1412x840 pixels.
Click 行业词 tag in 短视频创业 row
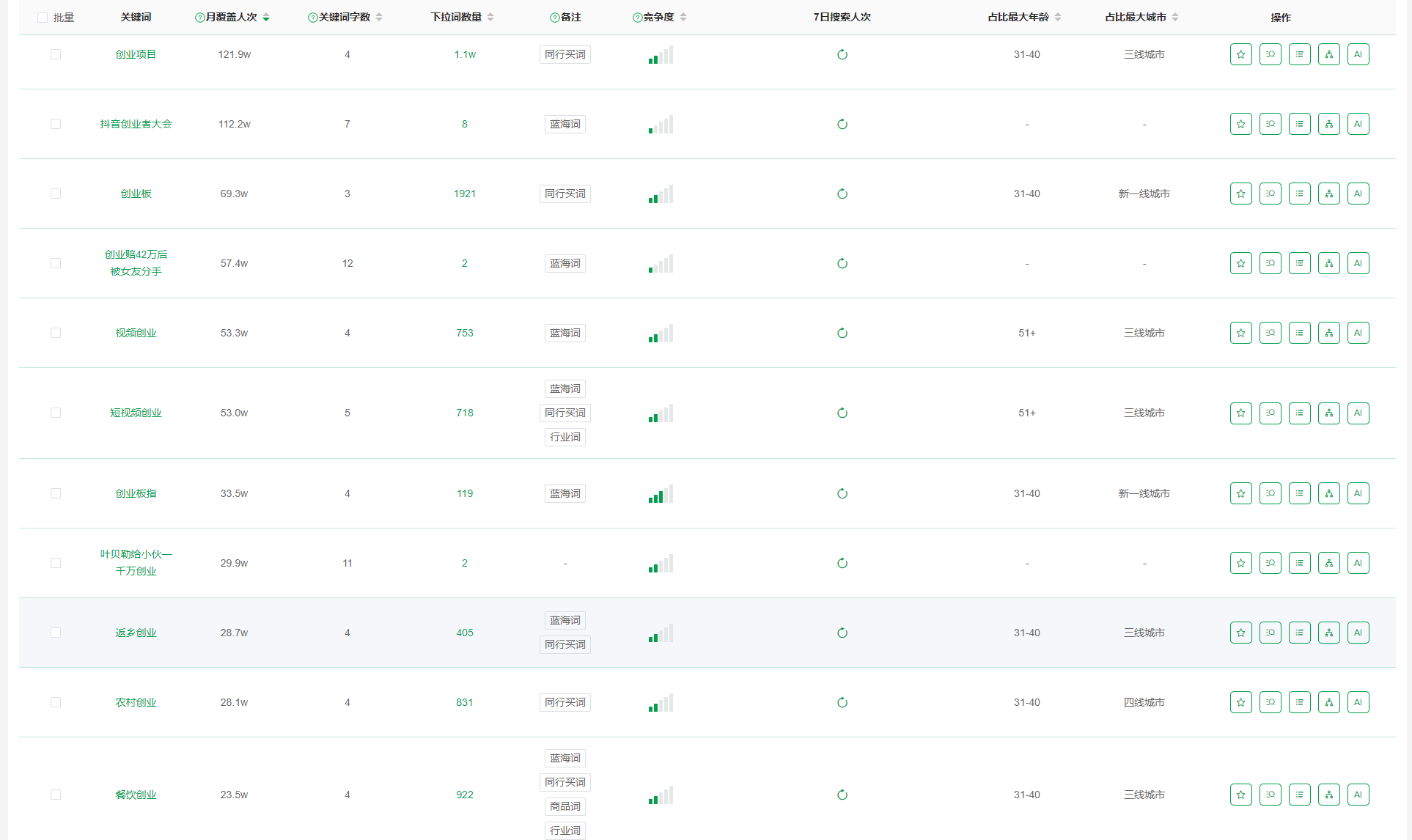click(x=565, y=437)
